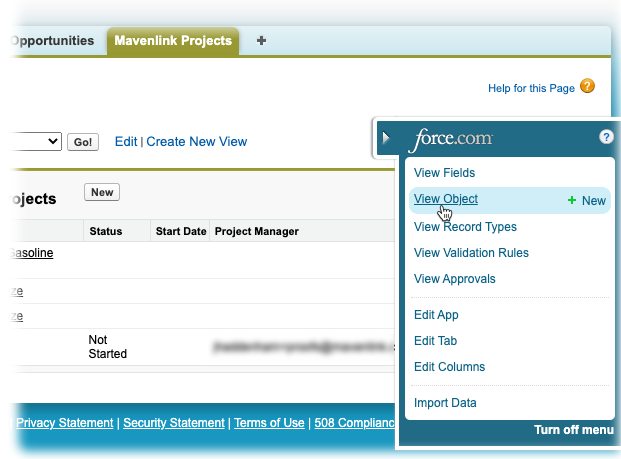Choose Edit Columns in the menu
The width and height of the screenshot is (621, 459).
[450, 367]
